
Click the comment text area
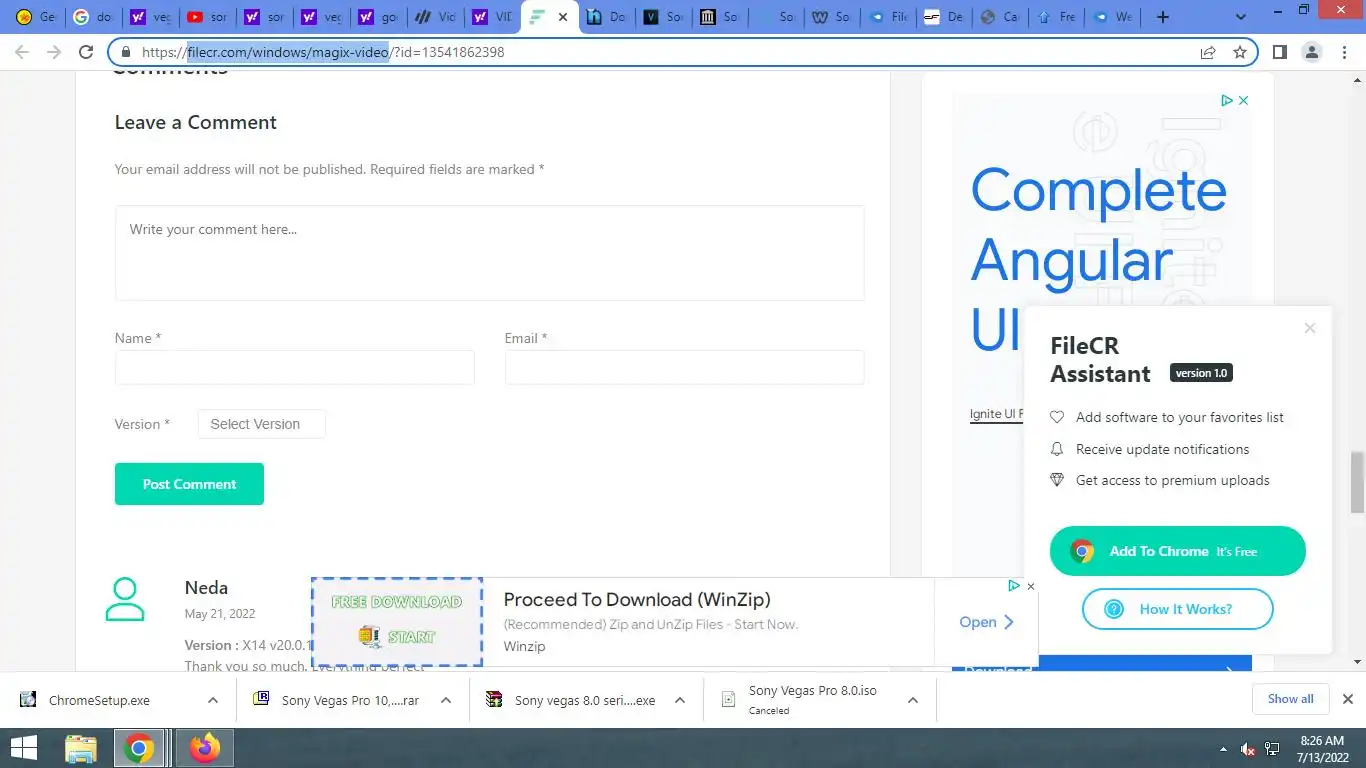tap(490, 253)
